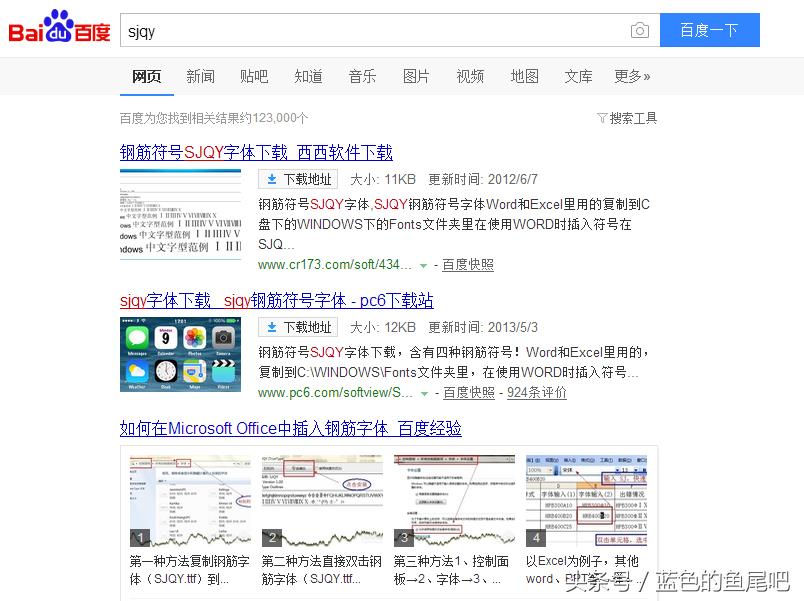804x601 pixels.
Task: Open 如何在Microsoft Office中插入钢筋字体 百度经验 link
Action: [x=291, y=429]
